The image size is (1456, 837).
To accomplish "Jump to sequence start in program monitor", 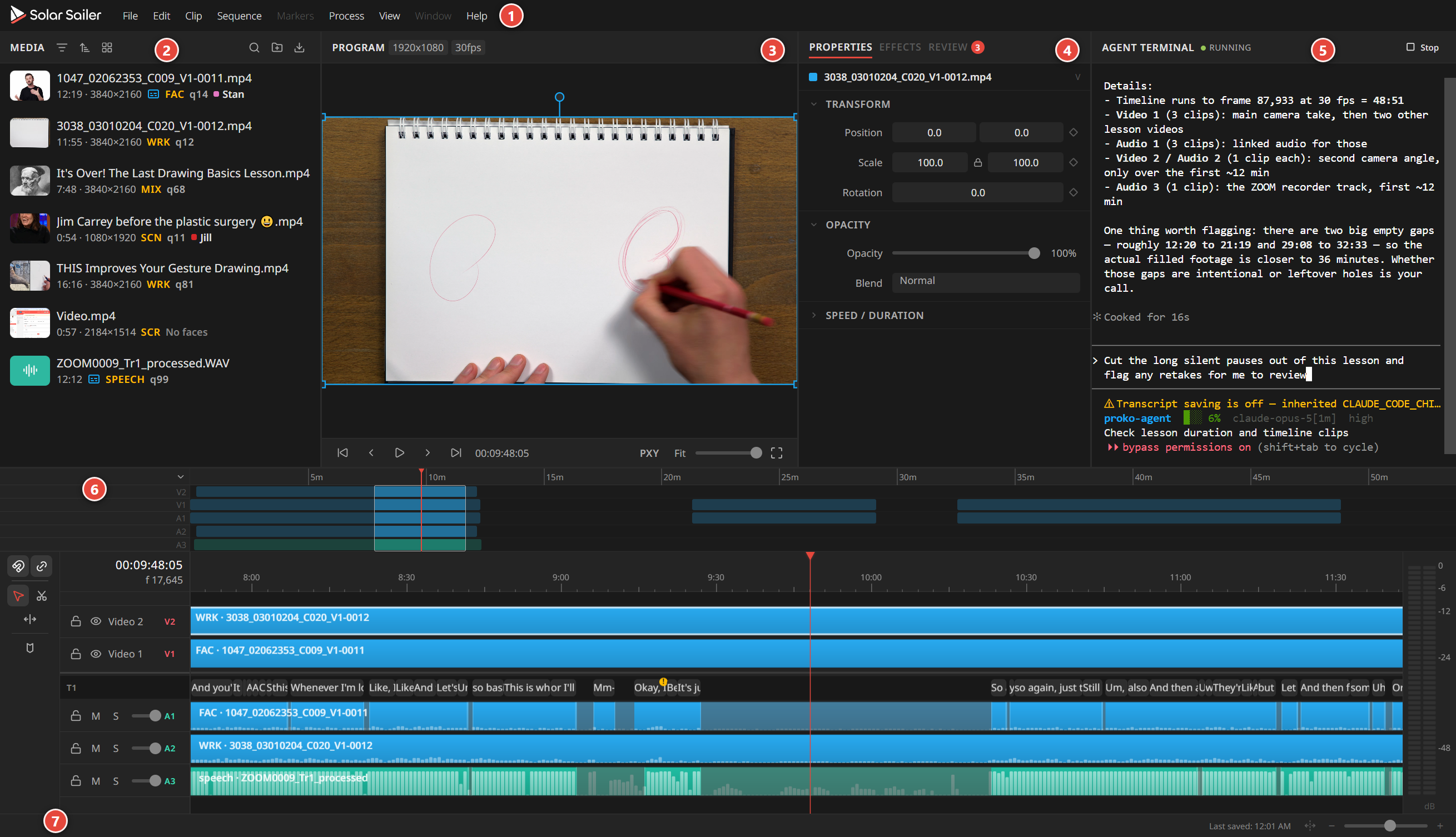I will point(342,453).
